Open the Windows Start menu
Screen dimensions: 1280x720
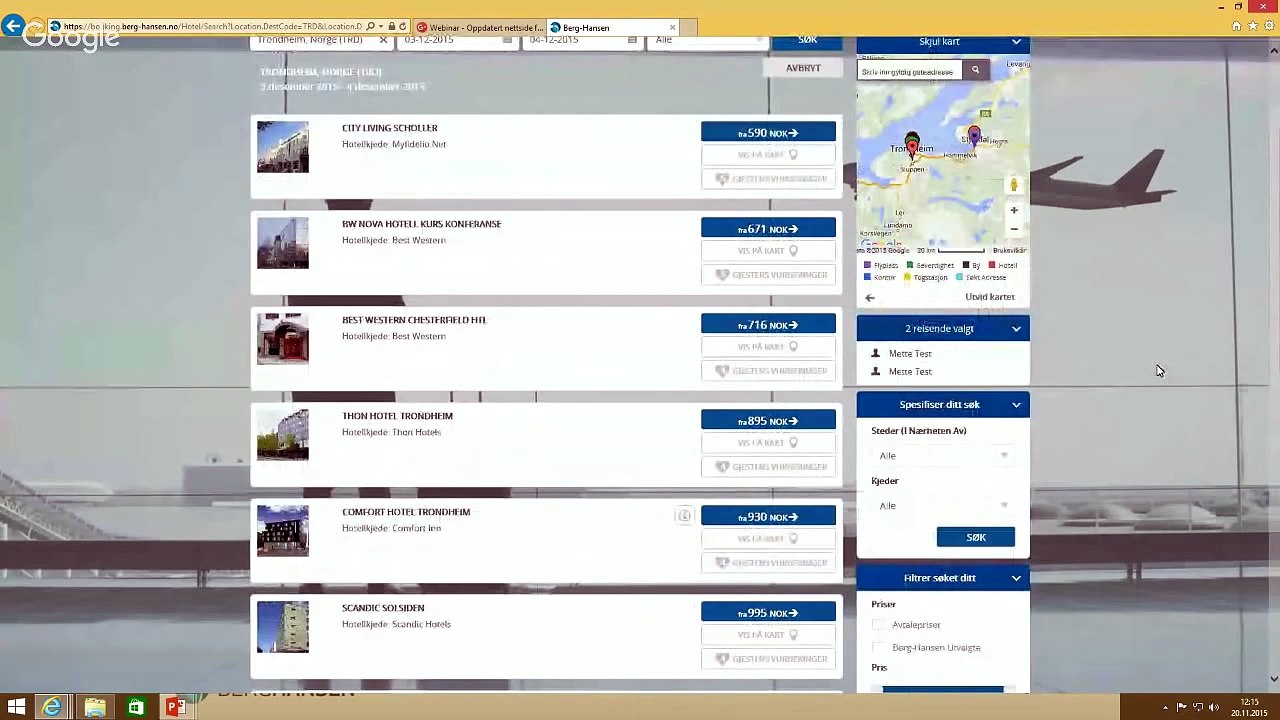pos(16,708)
